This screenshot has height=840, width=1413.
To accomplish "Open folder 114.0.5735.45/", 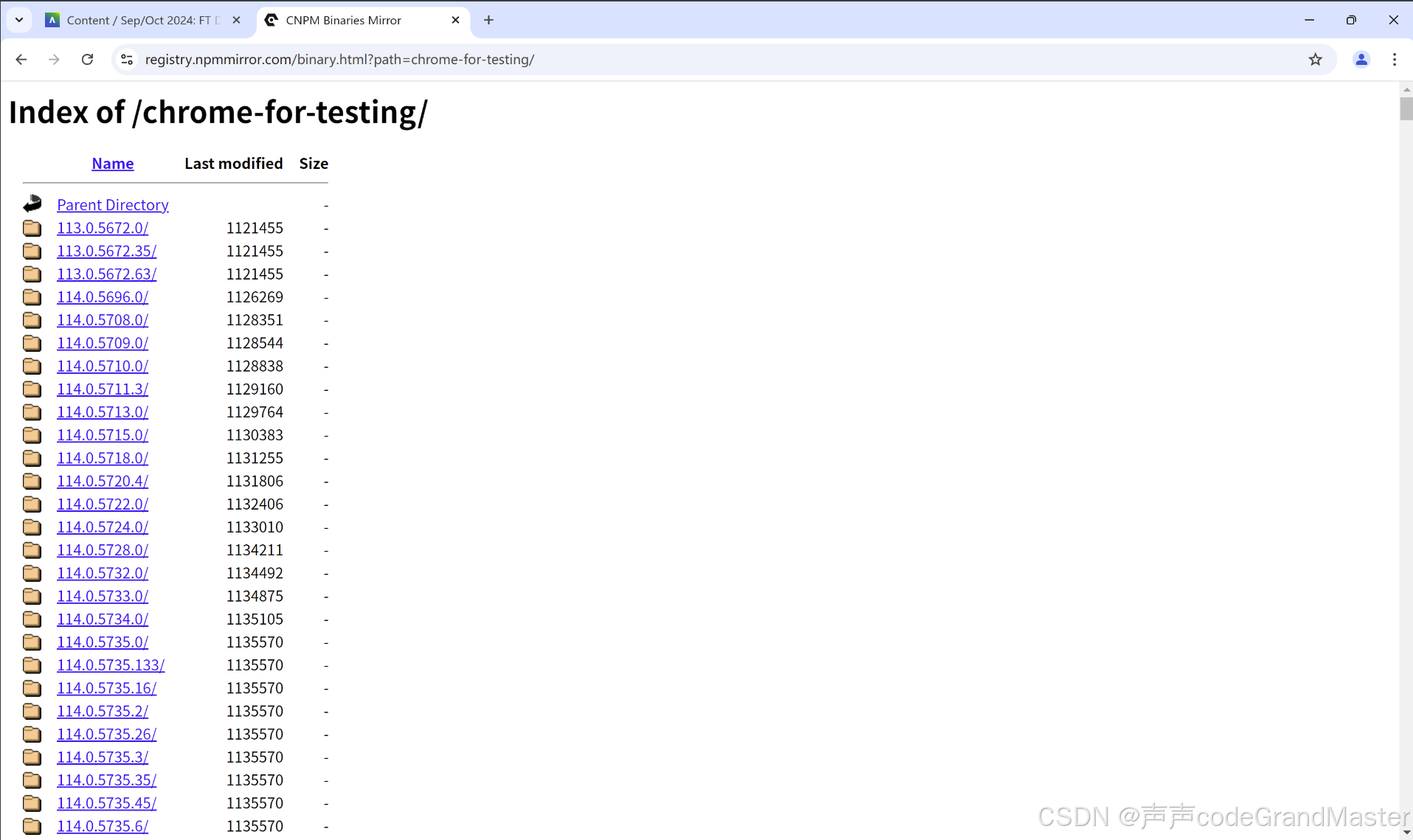I will [x=107, y=803].
